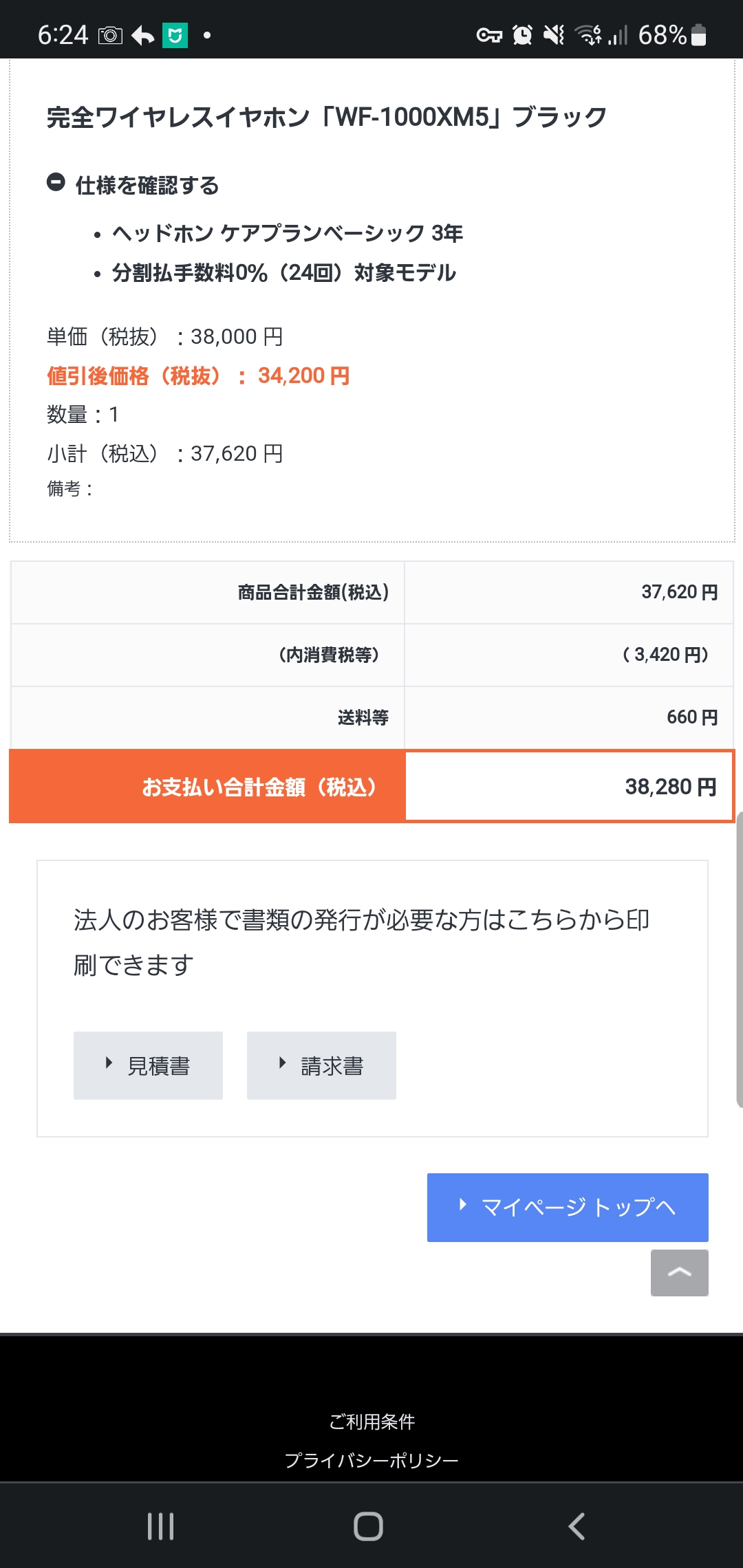Viewport: 743px width, 1568px height.
Task: Tap the green shield app notification icon
Action: (x=175, y=35)
